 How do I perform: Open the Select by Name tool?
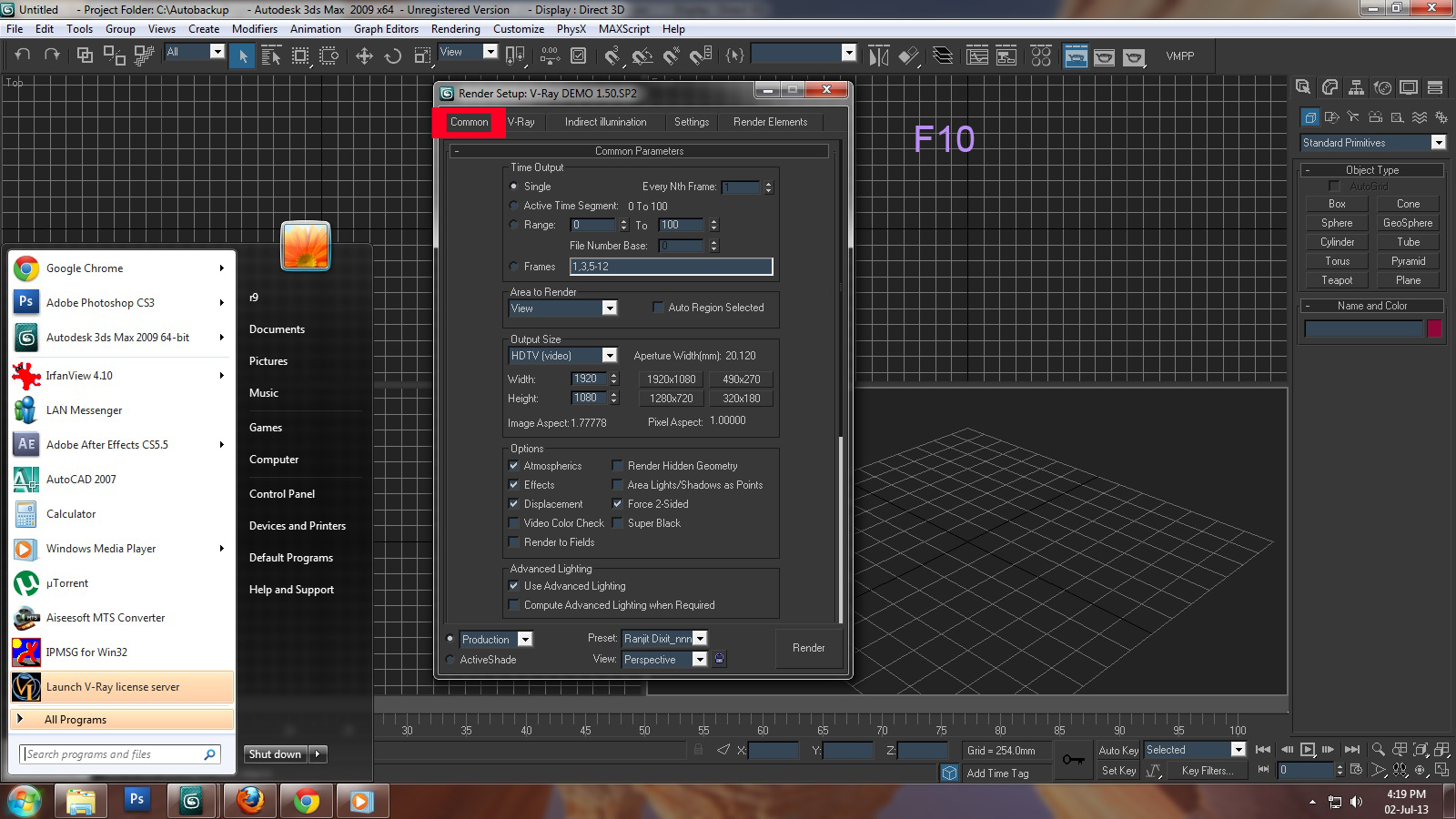pos(271,56)
